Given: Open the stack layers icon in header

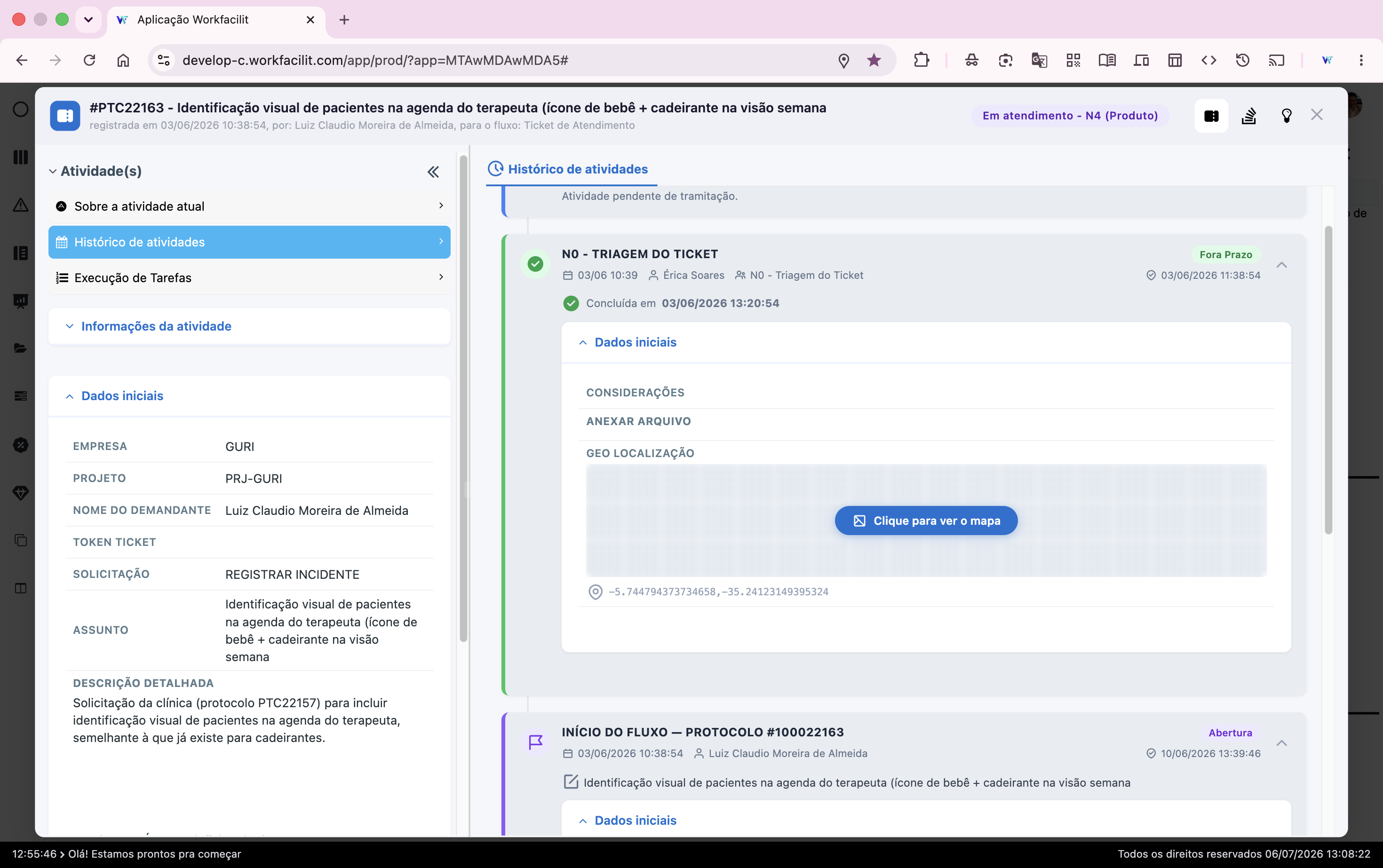Looking at the screenshot, I should (x=1248, y=115).
